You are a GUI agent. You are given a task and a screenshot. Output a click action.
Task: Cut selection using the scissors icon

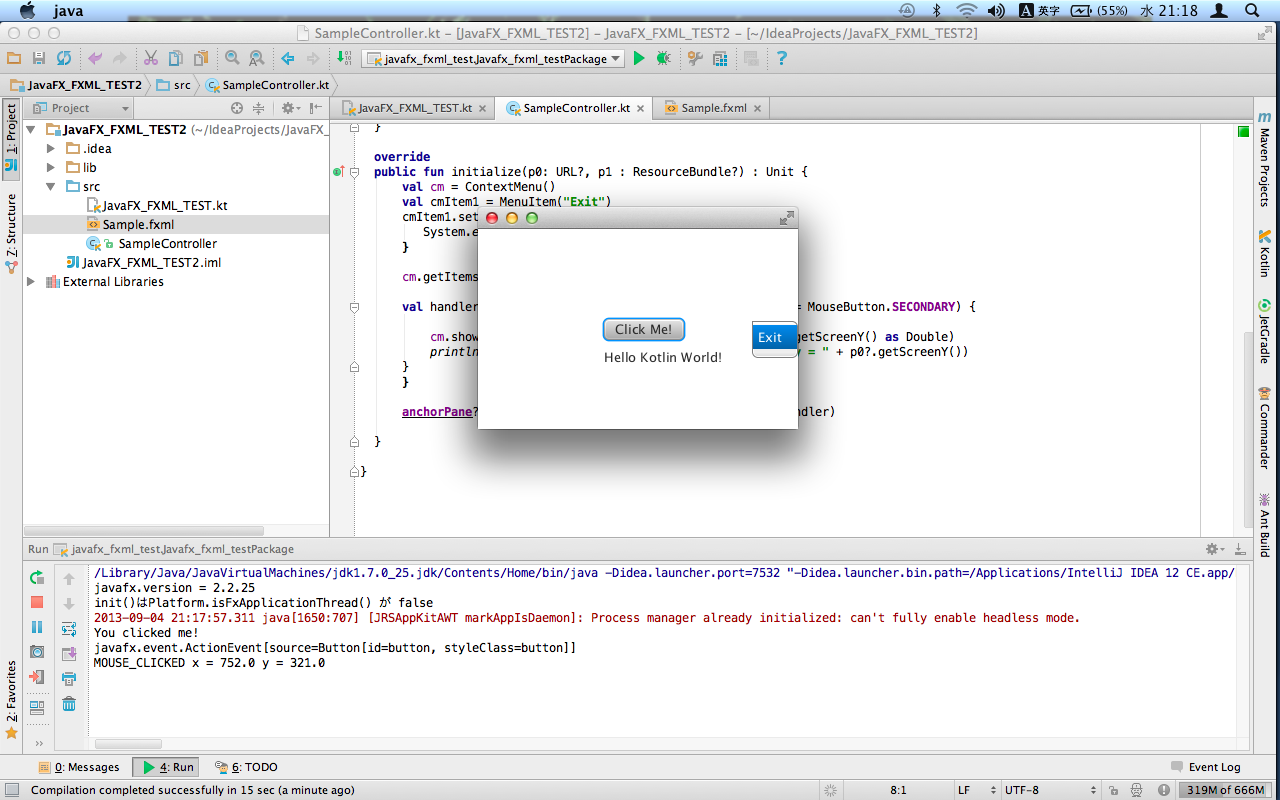[151, 59]
